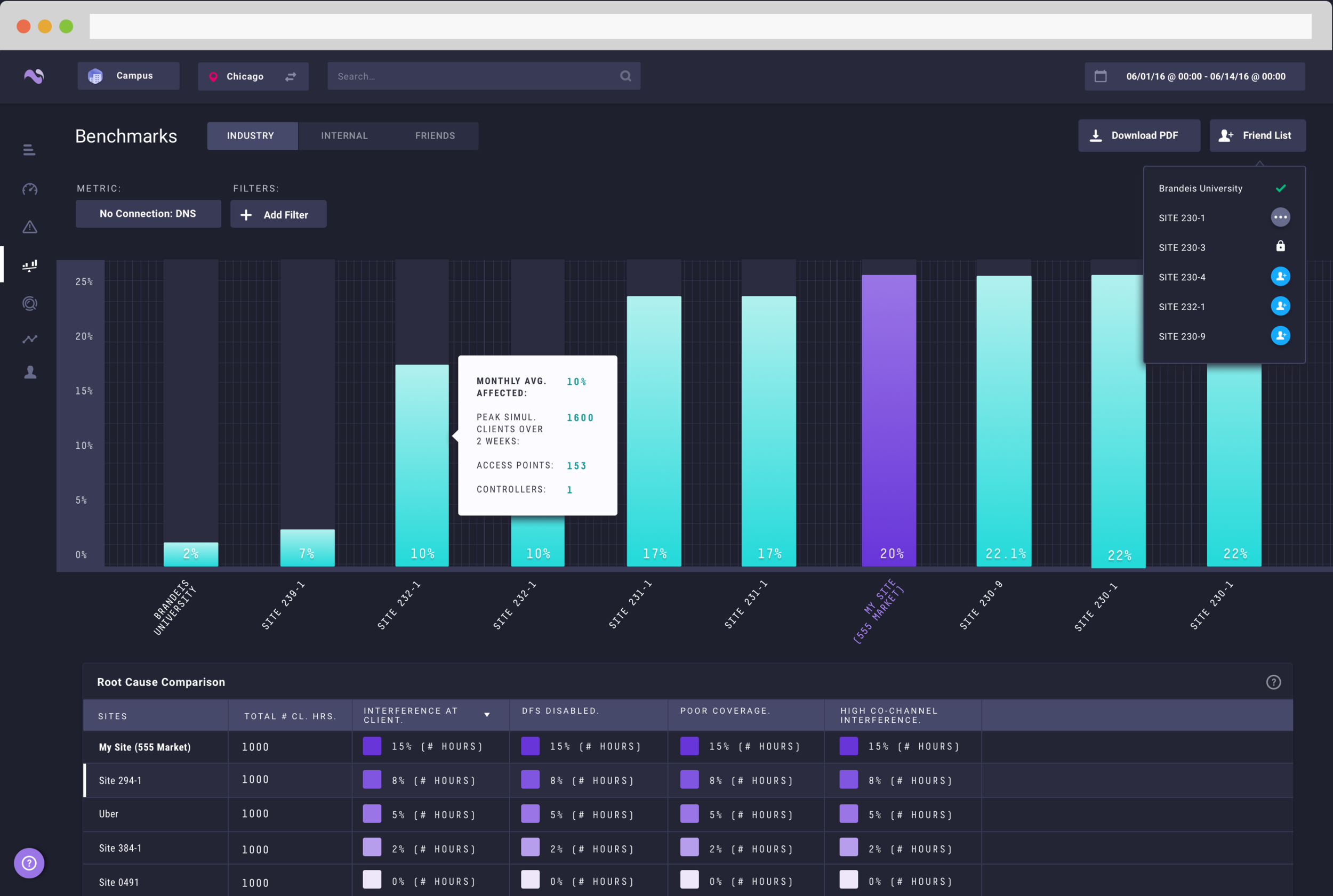Open the No Connection: DNS metric dropdown
The image size is (1333, 896).
tap(148, 214)
